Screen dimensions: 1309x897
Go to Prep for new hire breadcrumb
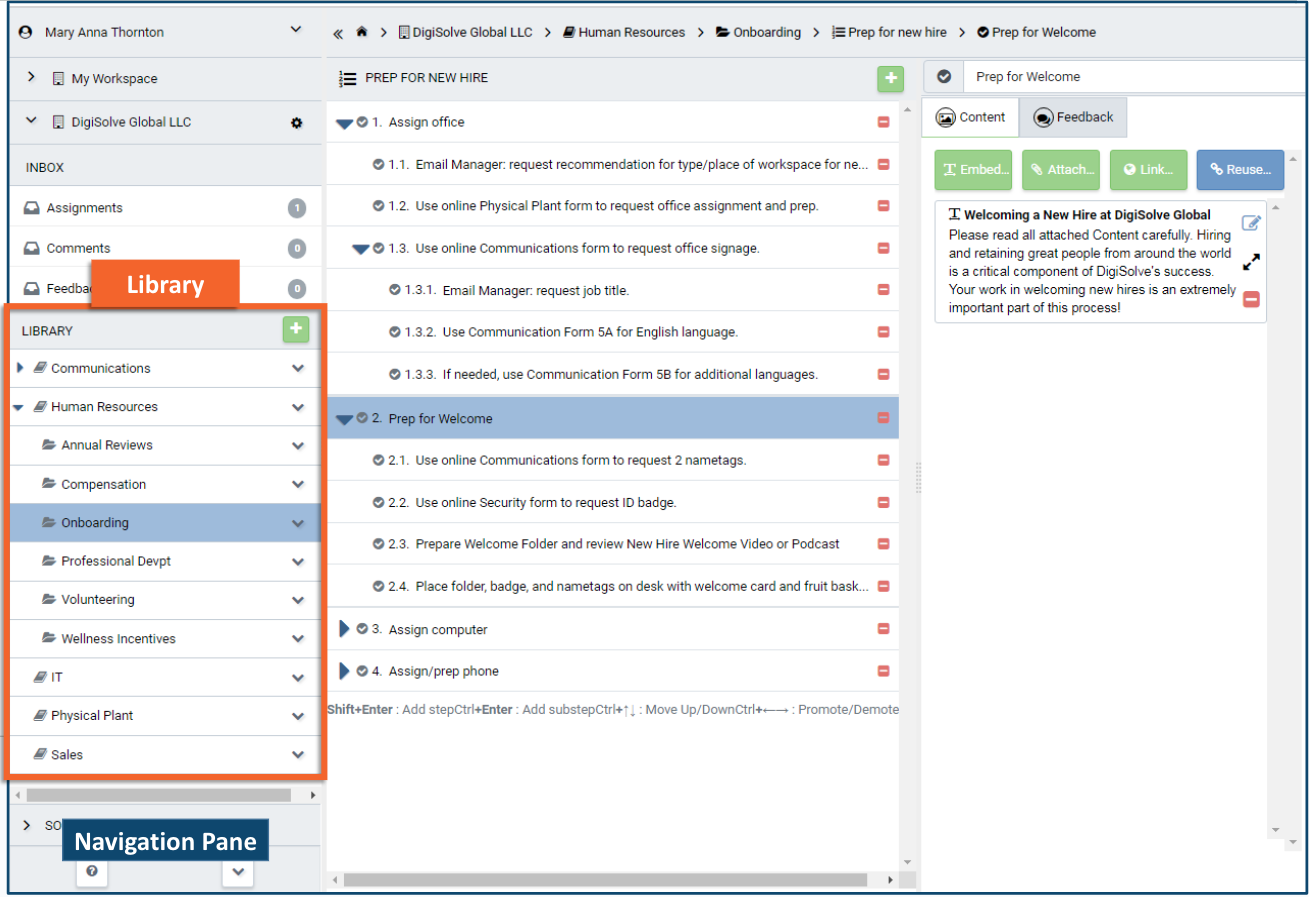889,33
